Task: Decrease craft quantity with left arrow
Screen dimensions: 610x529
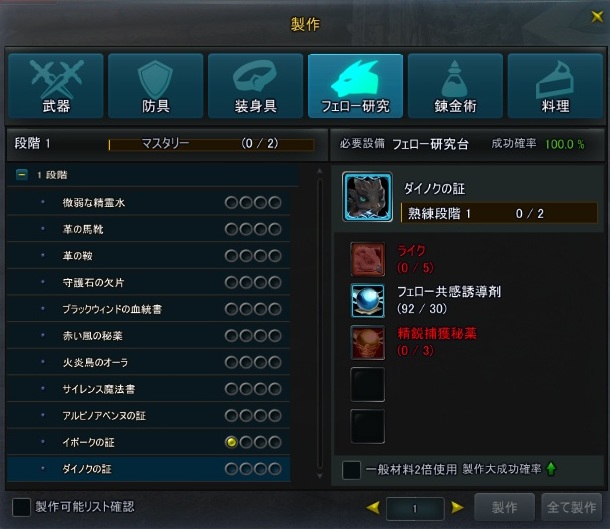Action: pos(373,507)
